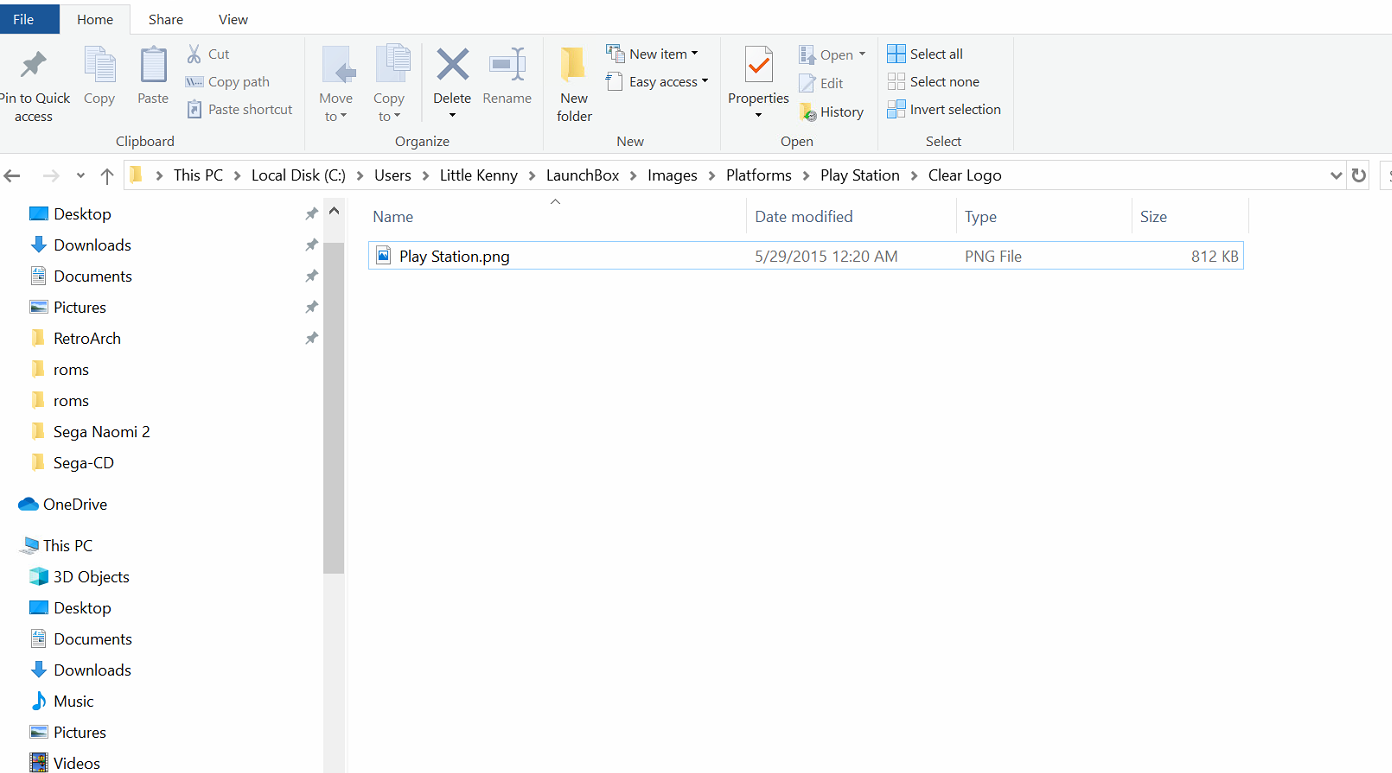Click Copy path in Clipboard group

click(228, 82)
